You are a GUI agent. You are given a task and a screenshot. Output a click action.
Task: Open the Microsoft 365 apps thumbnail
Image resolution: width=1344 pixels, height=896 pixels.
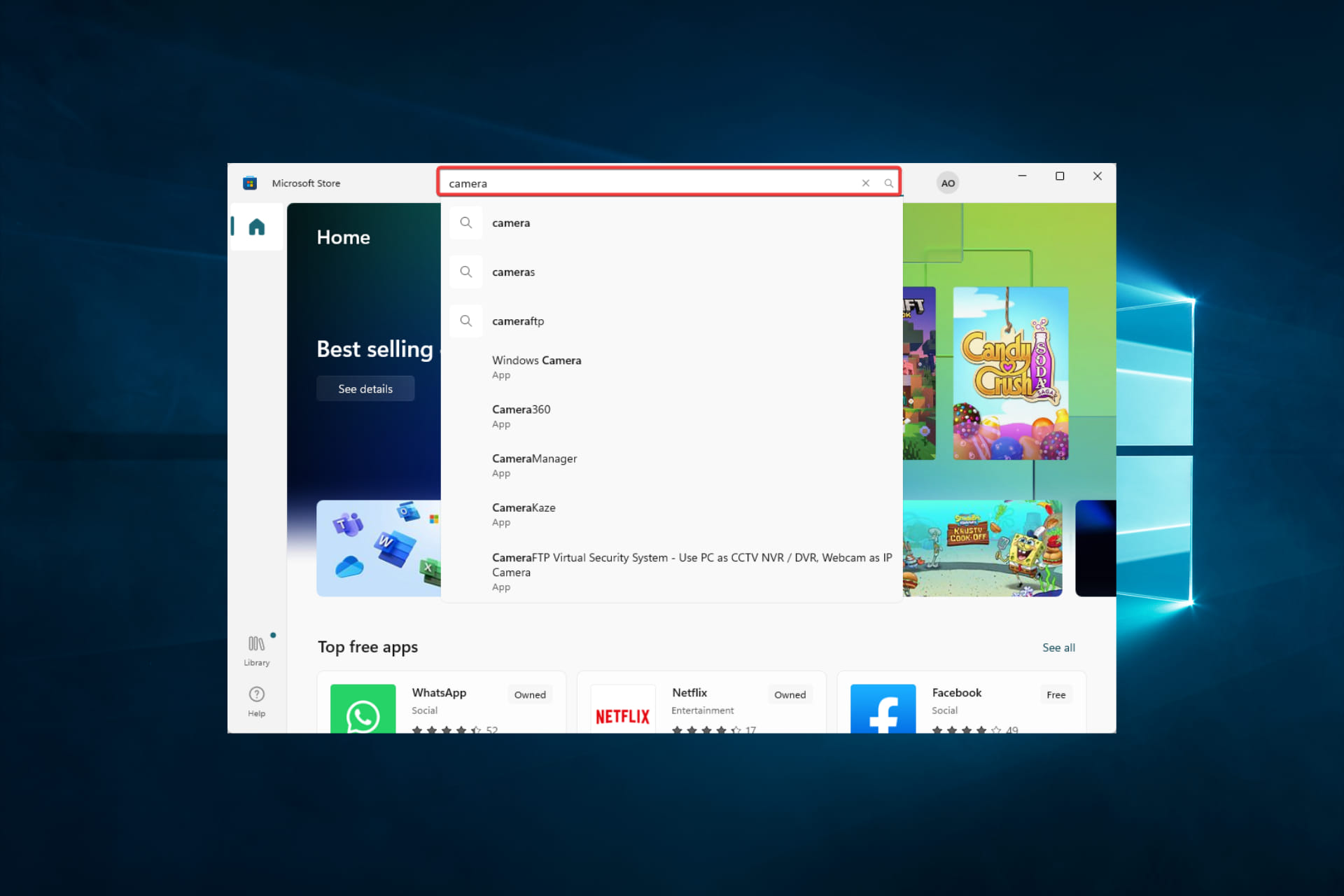point(379,548)
